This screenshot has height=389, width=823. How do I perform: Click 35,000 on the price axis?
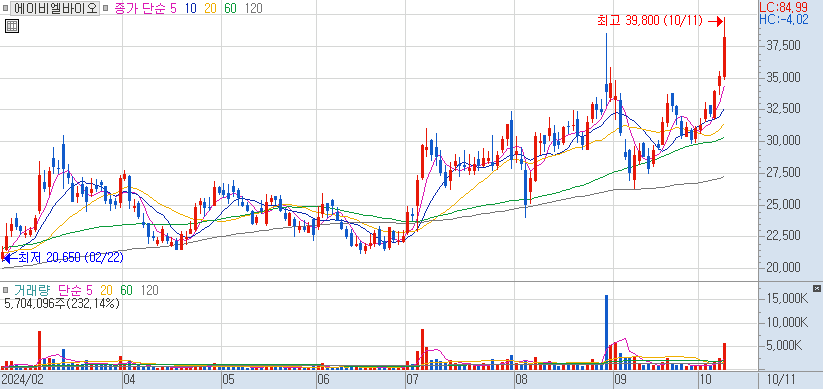783,78
